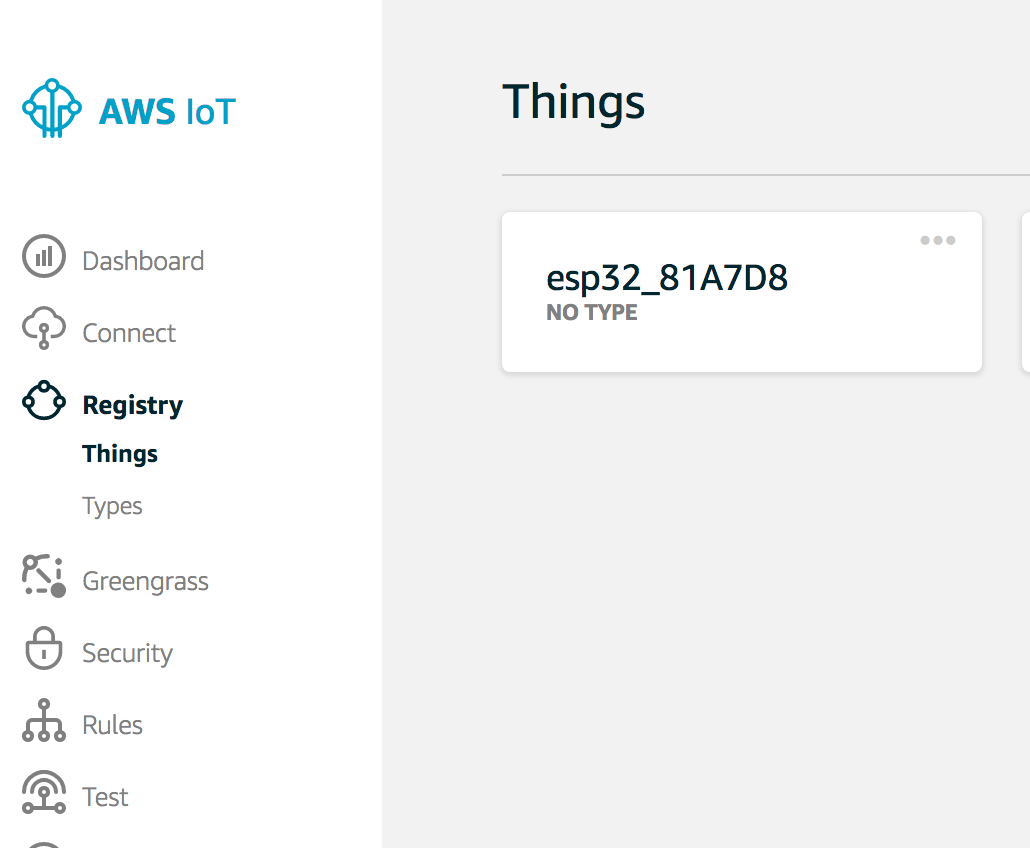Click the Rules hierarchy icon

pos(44,720)
